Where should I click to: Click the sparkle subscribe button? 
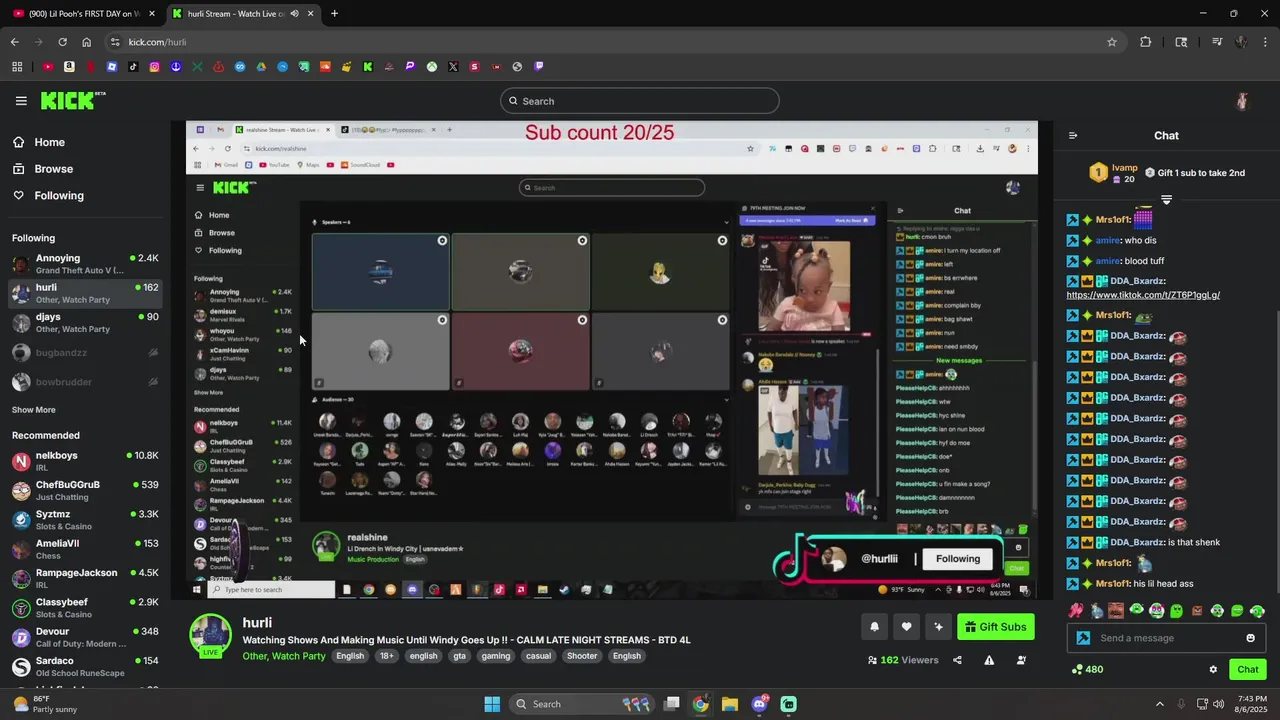(938, 627)
